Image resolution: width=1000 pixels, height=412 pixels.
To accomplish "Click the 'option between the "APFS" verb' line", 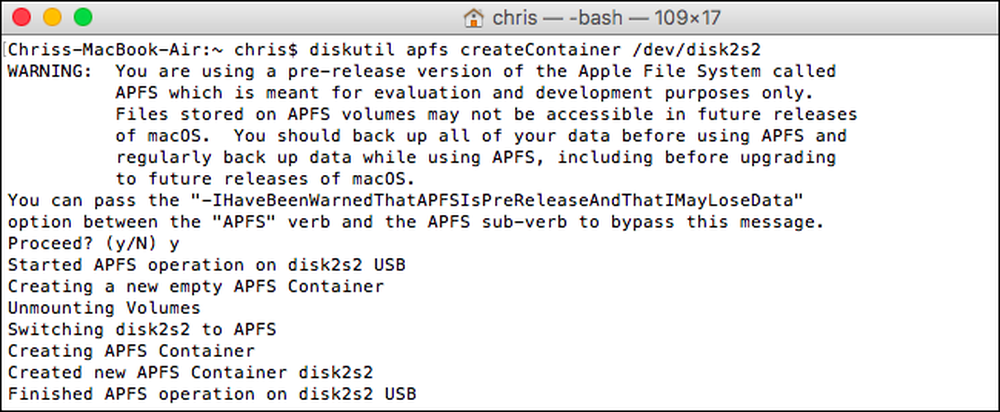I will pos(416,223).
